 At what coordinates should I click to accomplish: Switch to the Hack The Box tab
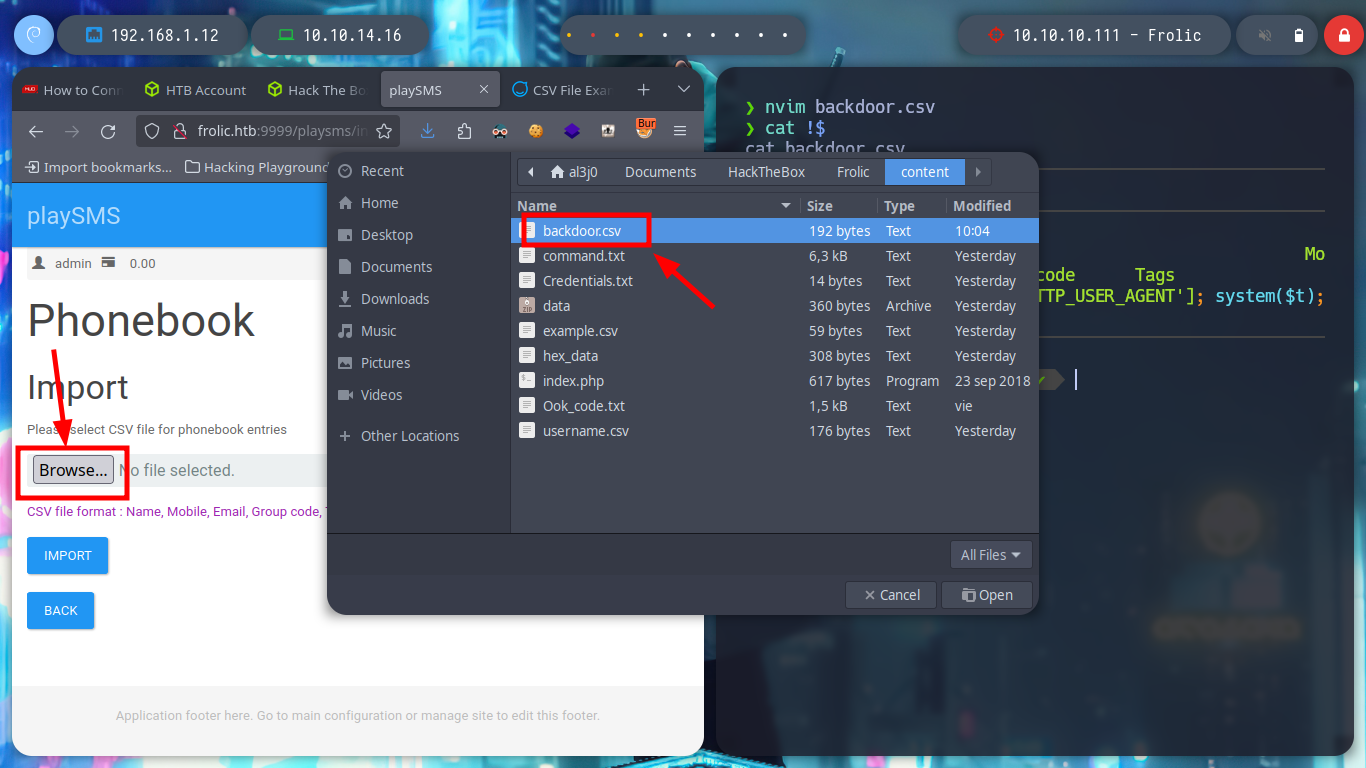coord(318,90)
